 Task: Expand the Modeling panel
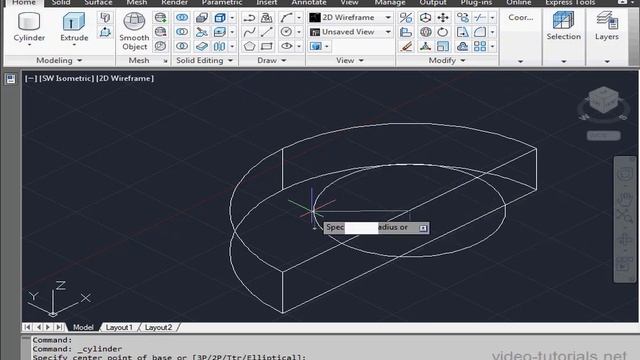tap(59, 60)
